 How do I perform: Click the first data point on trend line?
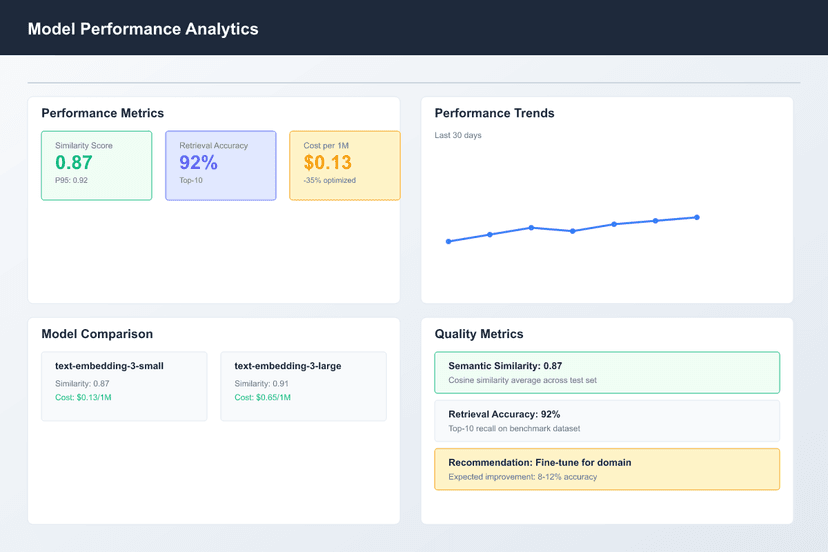click(x=449, y=241)
